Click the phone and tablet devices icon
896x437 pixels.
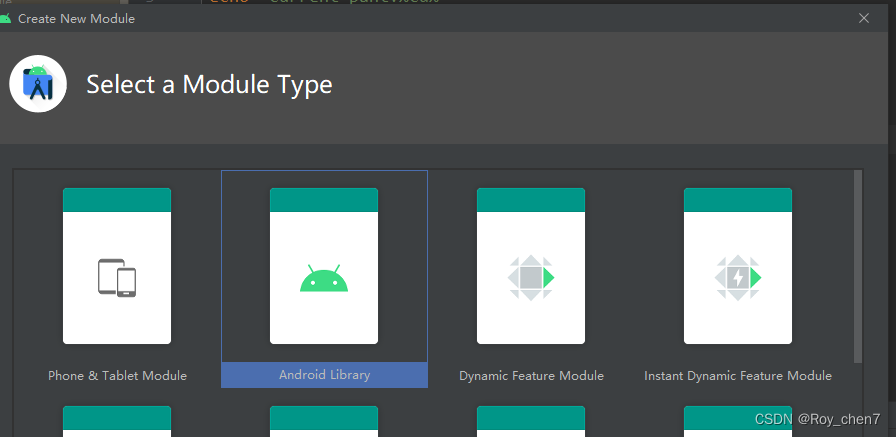(x=117, y=278)
